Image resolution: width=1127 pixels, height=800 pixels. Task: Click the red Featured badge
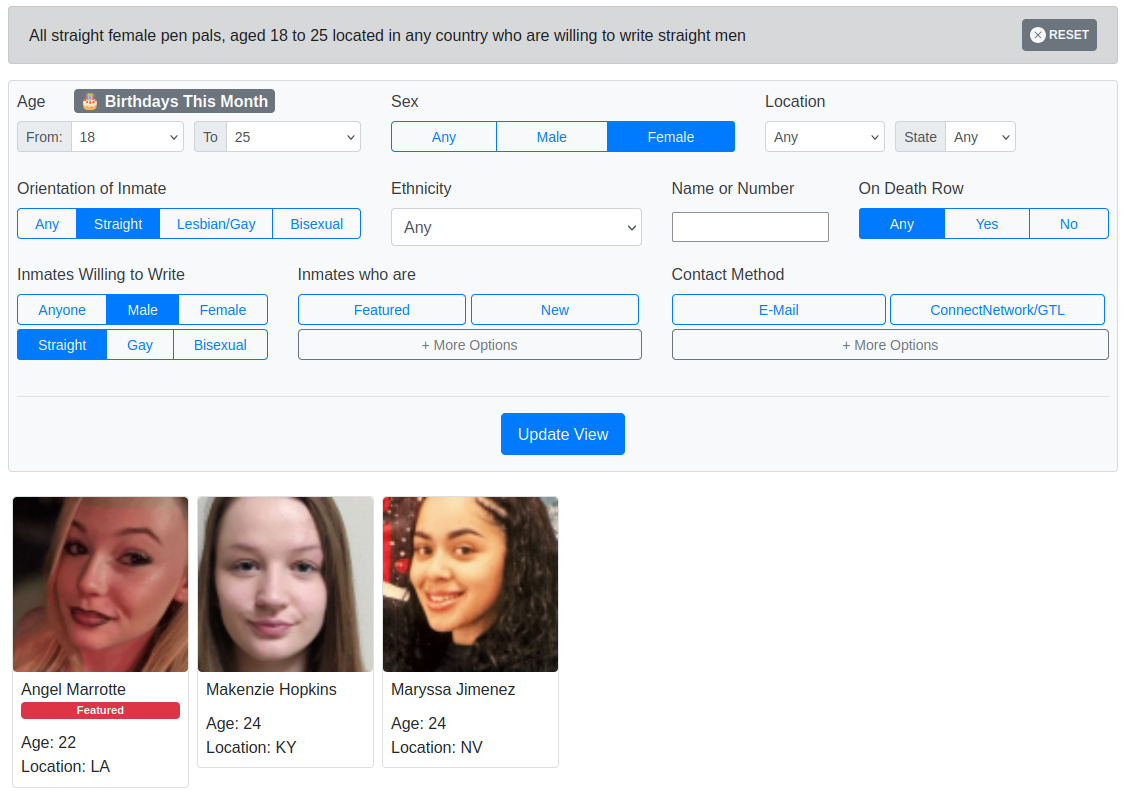pyautogui.click(x=100, y=710)
